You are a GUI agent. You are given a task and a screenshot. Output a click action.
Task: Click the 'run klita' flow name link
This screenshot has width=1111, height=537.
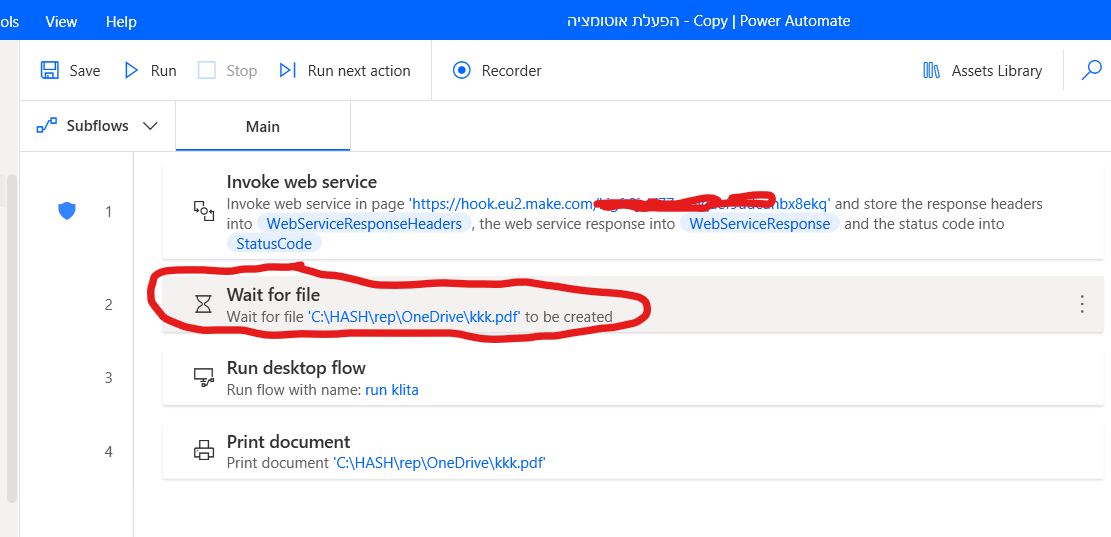(391, 390)
